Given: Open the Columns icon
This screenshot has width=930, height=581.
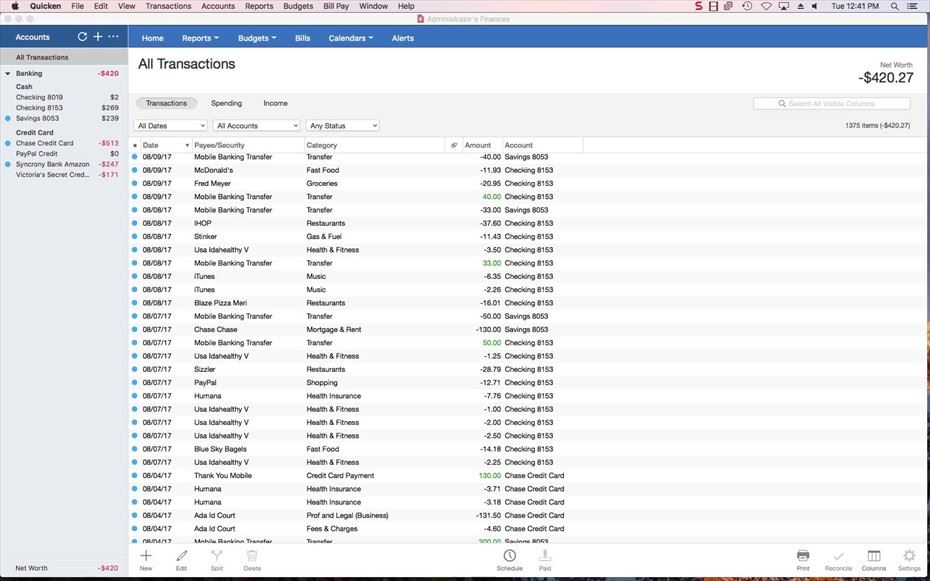Looking at the screenshot, I should tap(873, 556).
